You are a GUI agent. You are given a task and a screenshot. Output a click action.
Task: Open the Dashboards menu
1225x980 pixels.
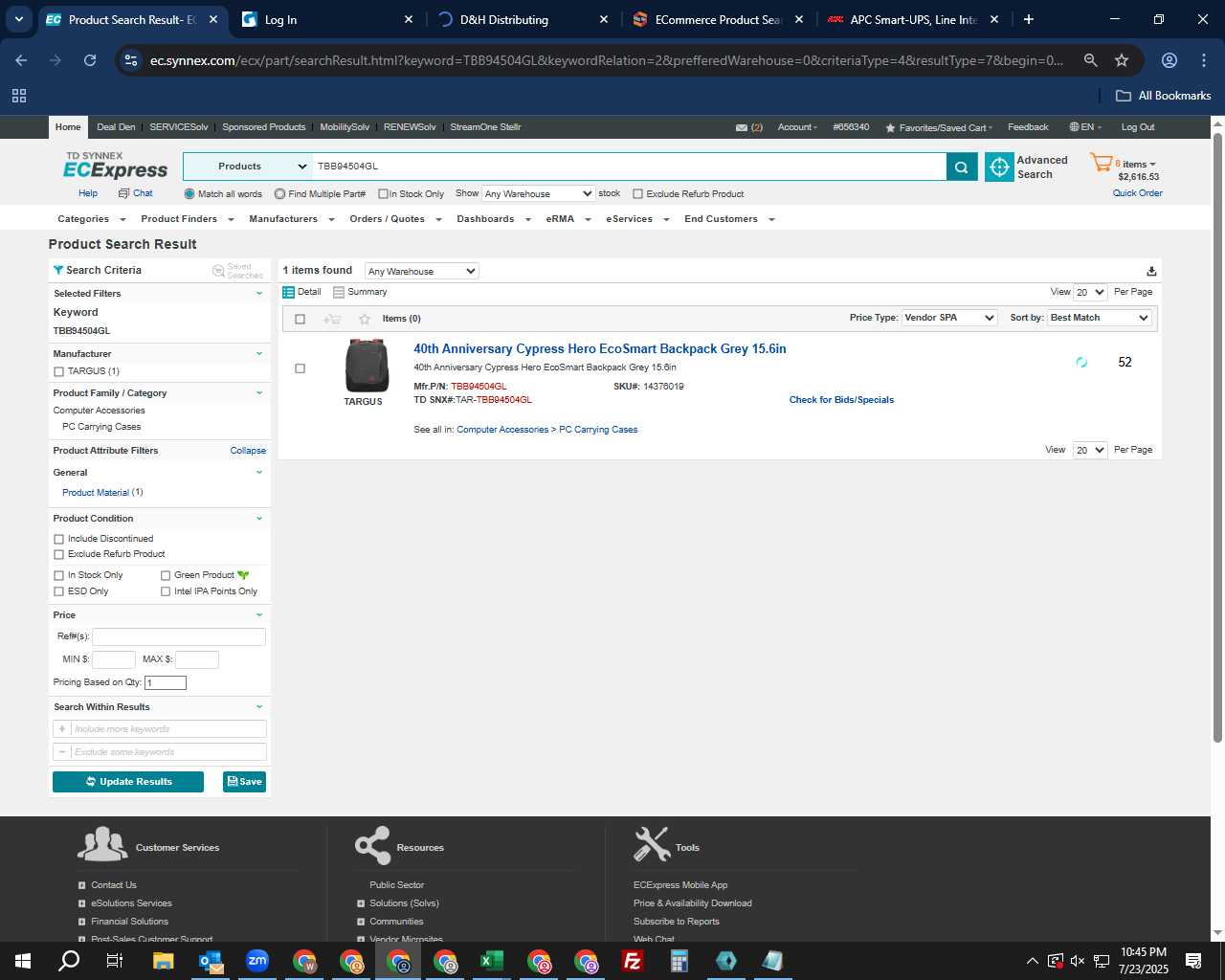(x=494, y=219)
